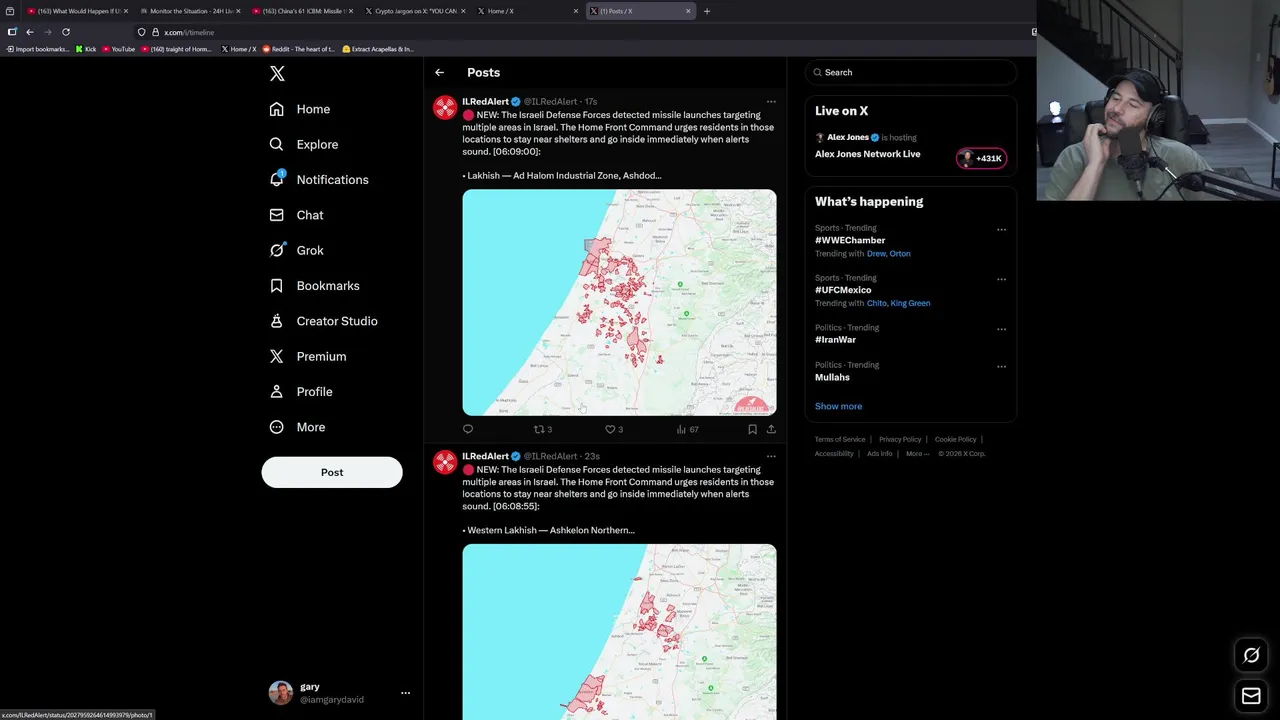Click reply icon on first post
Screen dimensions: 1280x720
coord(468,429)
